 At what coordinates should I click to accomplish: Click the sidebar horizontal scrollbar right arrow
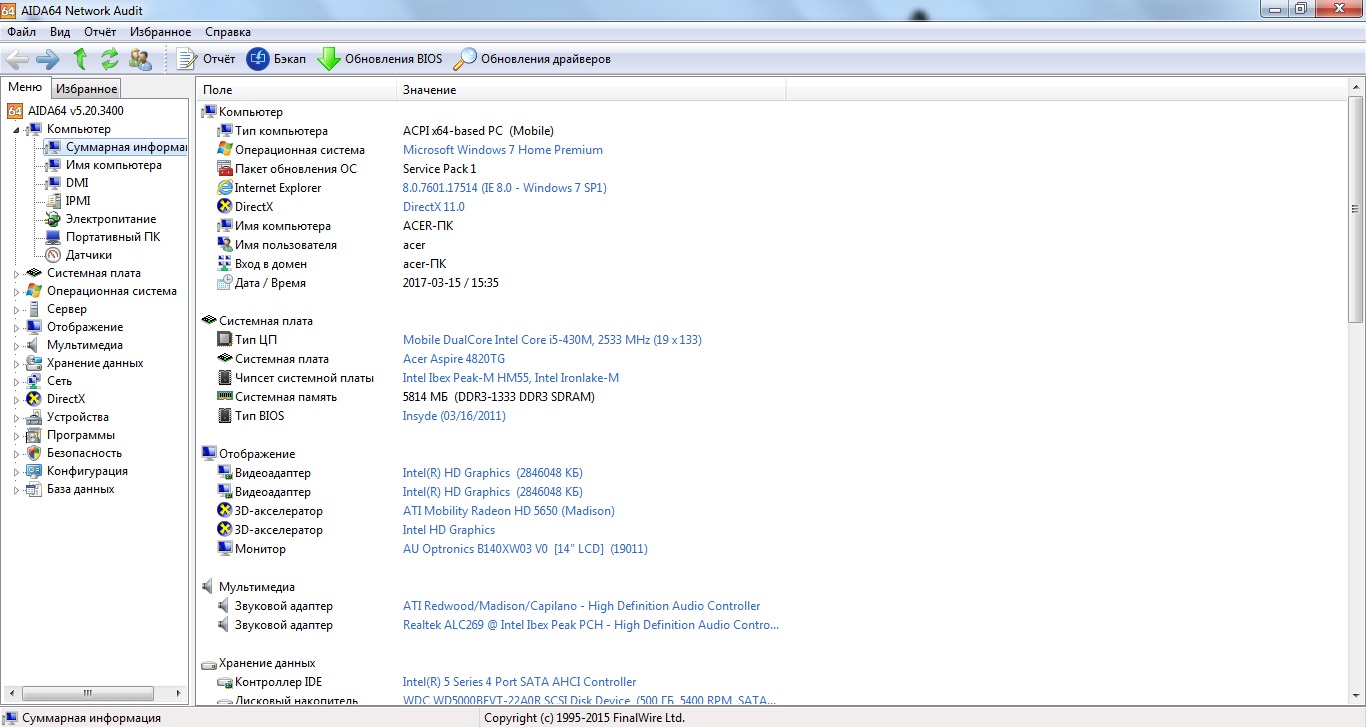180,693
